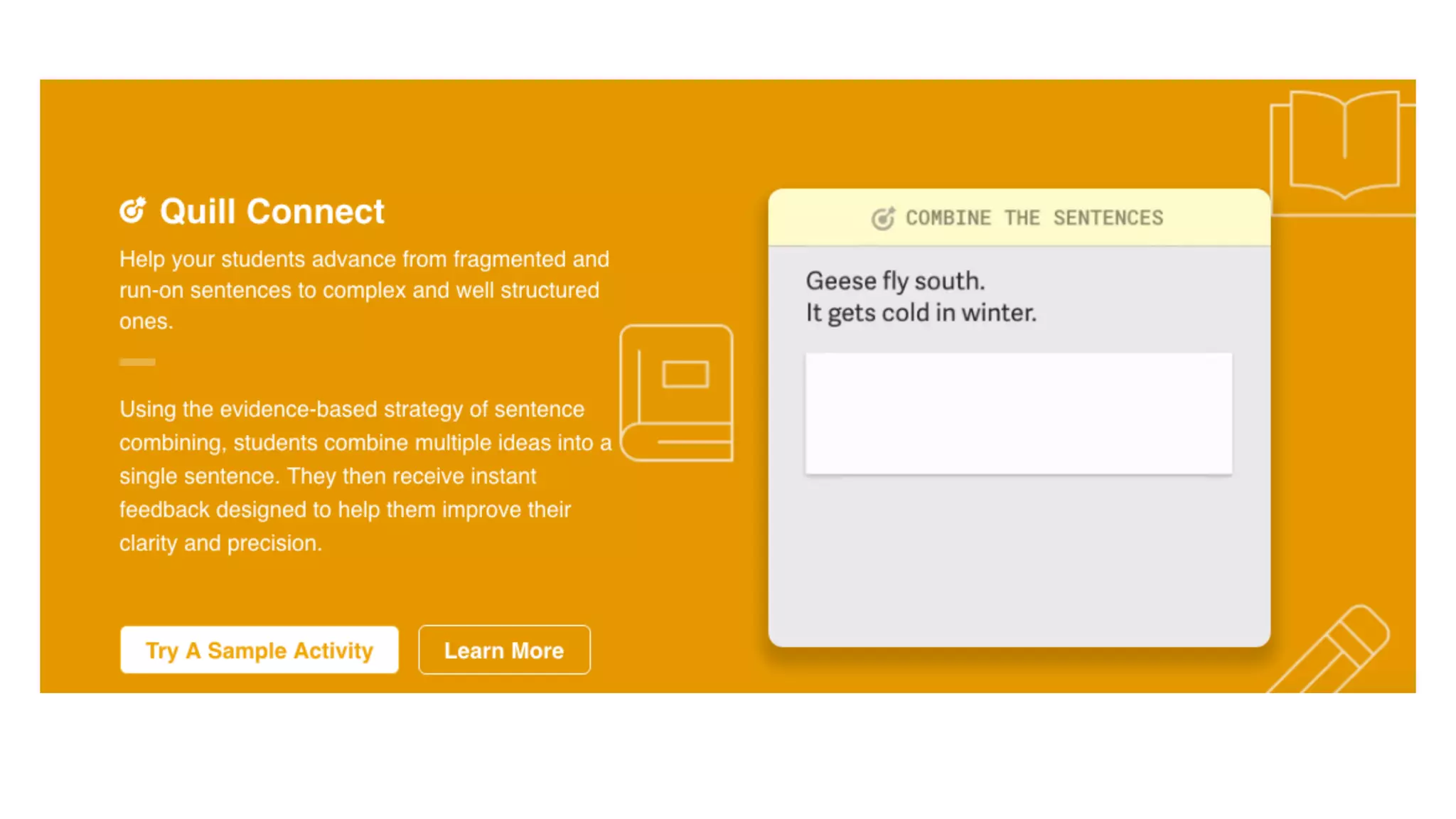This screenshot has height=819, width=1456.
Task: Click the sentence 'Geese fly south.'
Action: click(x=894, y=281)
